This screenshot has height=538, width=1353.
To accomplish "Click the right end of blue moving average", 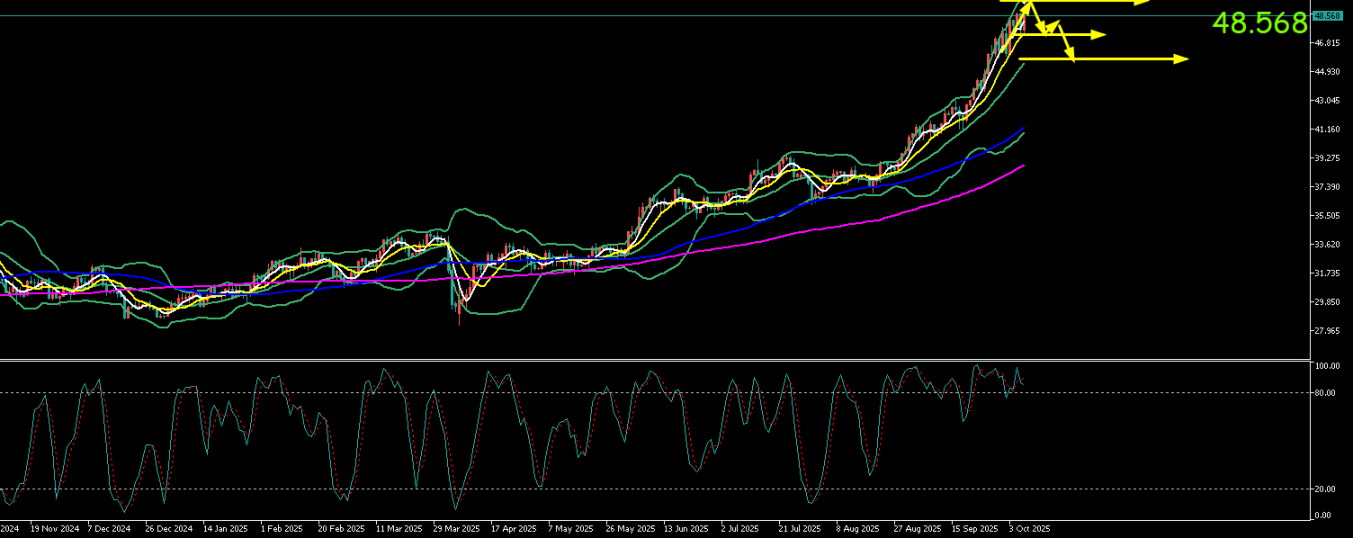I will [x=1023, y=129].
